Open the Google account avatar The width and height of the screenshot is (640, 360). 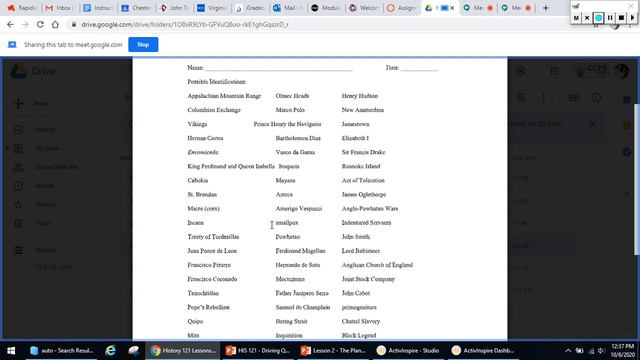pos(622,71)
